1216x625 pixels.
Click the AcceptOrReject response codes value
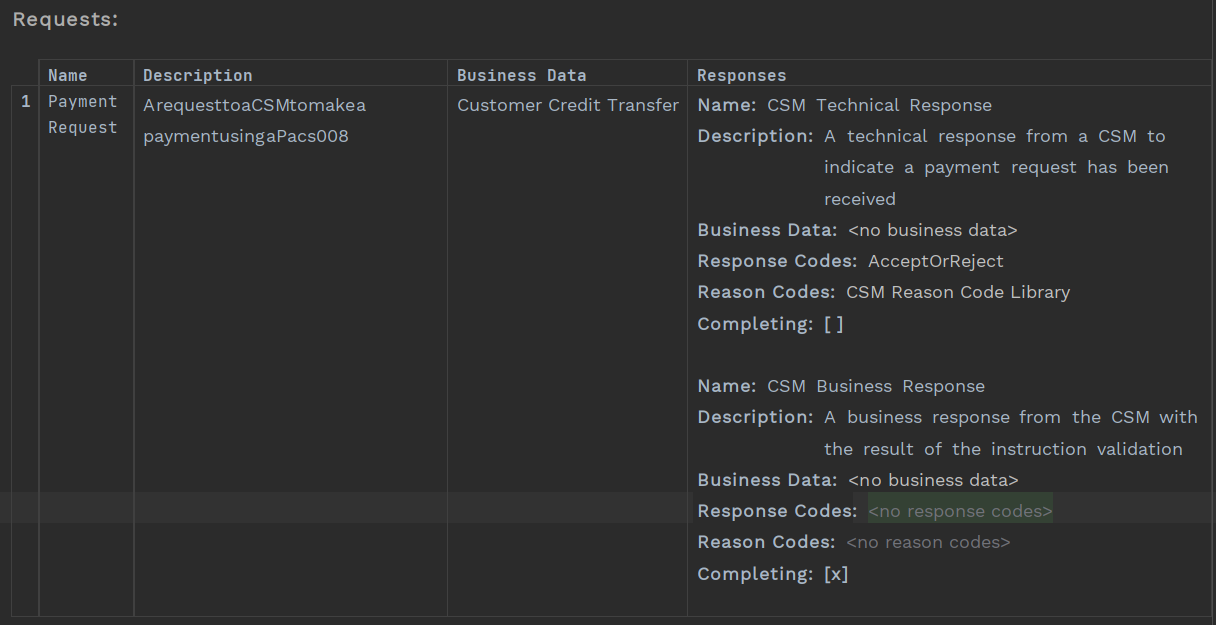point(935,261)
